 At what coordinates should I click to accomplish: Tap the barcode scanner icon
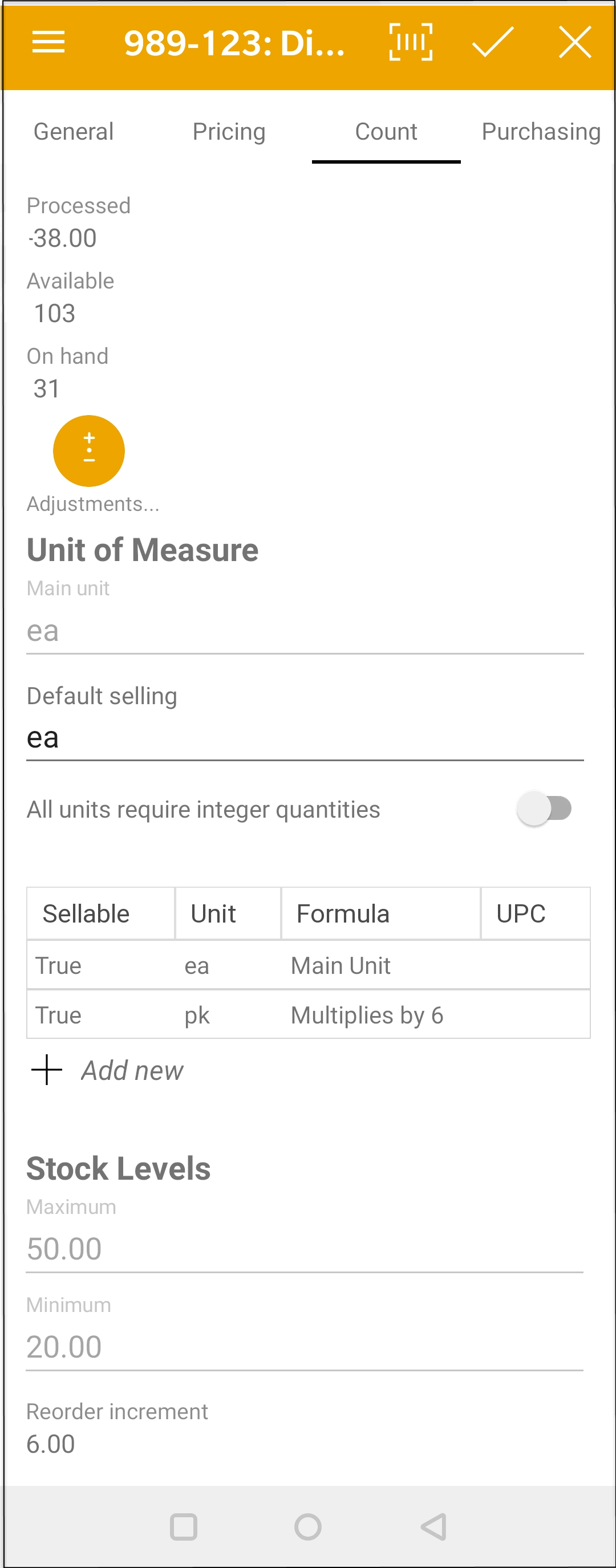[411, 42]
